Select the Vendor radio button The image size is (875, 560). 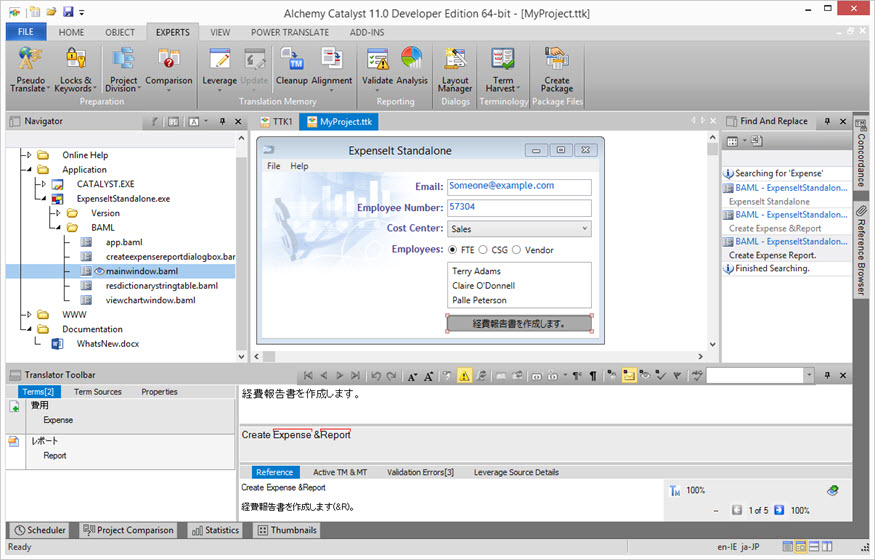pyautogui.click(x=516, y=250)
